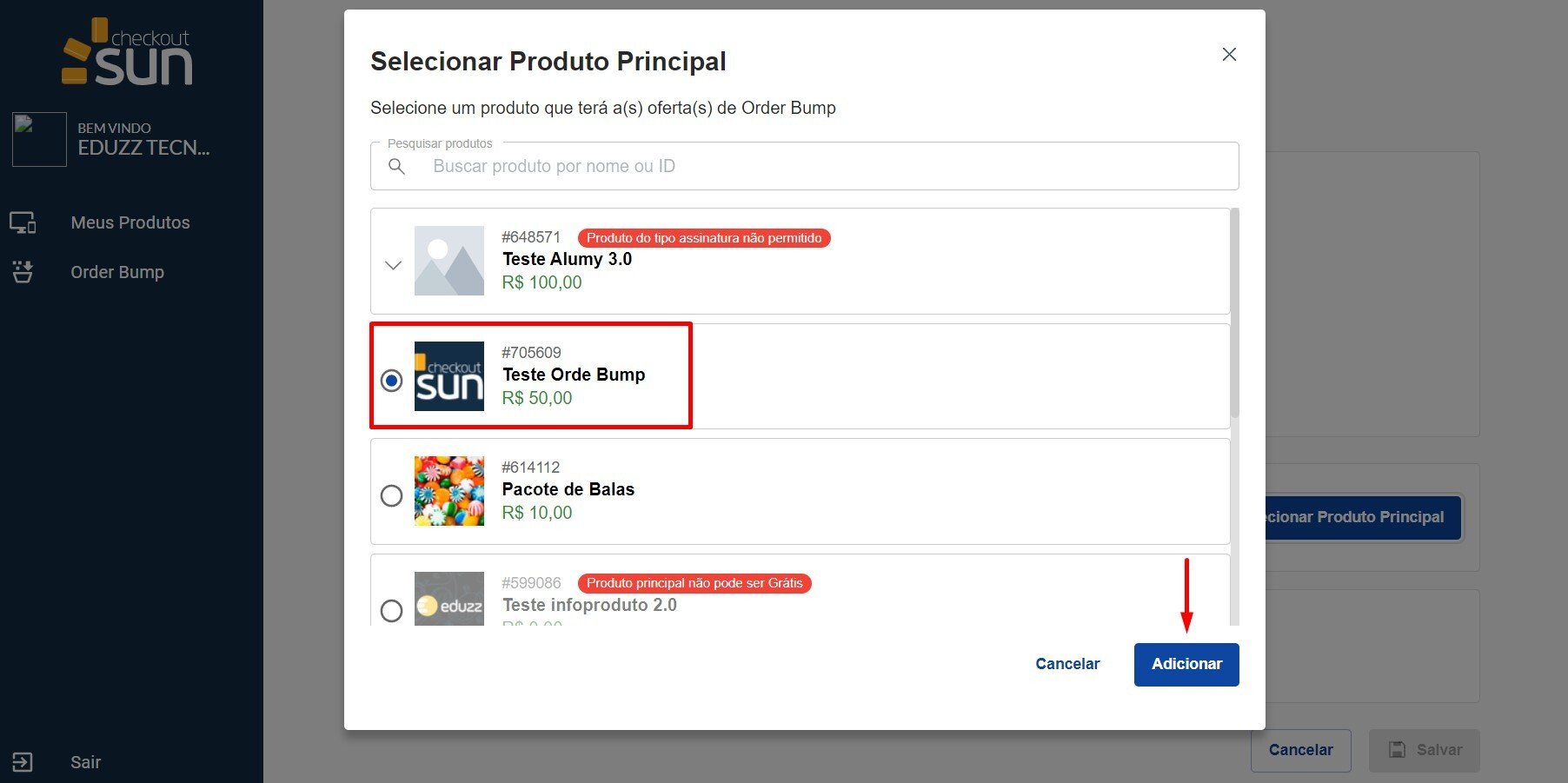Click the Adicionar button
This screenshot has width=1568, height=783.
coord(1186,665)
